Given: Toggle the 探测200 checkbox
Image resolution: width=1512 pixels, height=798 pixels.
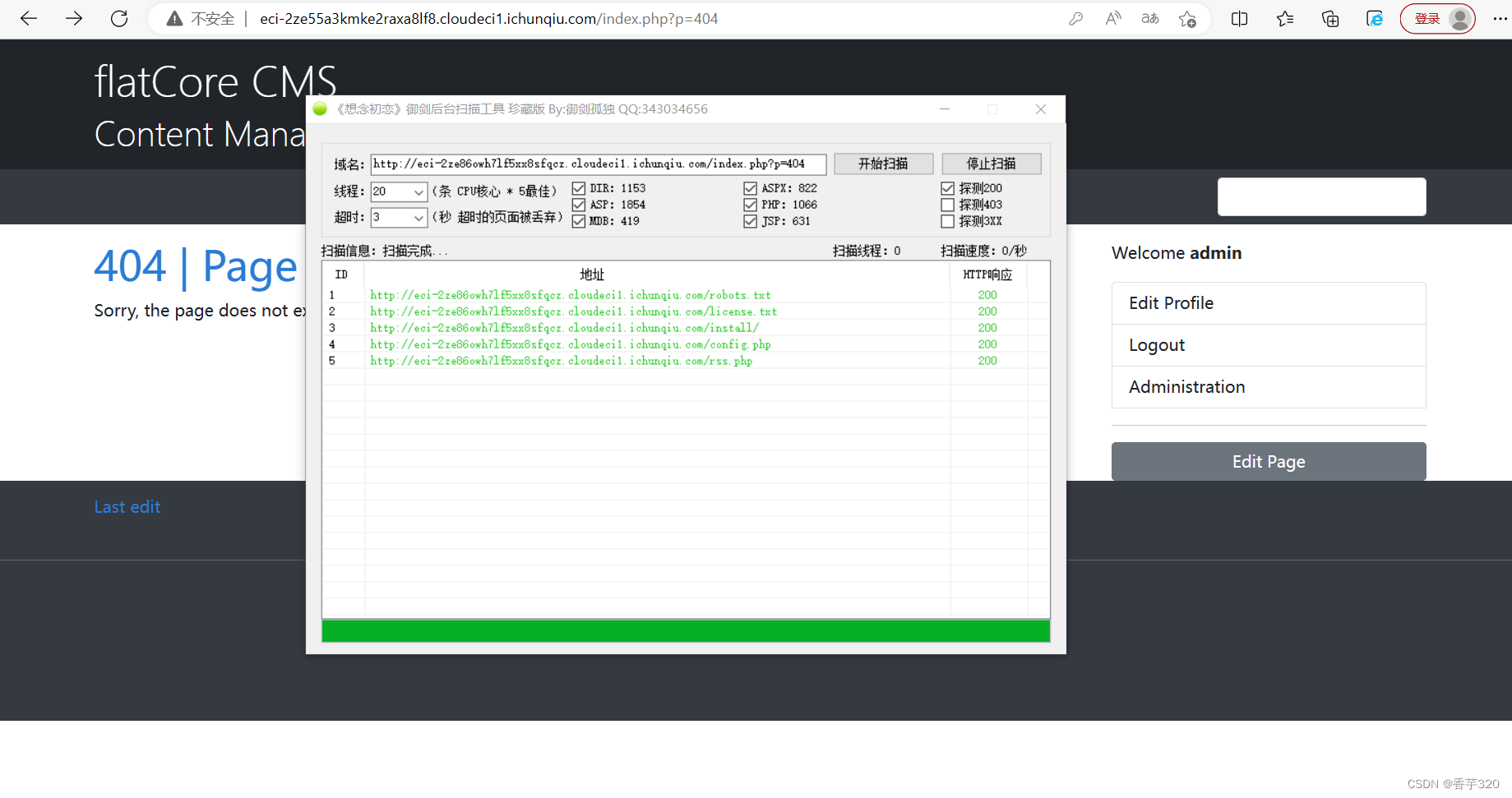Looking at the screenshot, I should point(948,188).
